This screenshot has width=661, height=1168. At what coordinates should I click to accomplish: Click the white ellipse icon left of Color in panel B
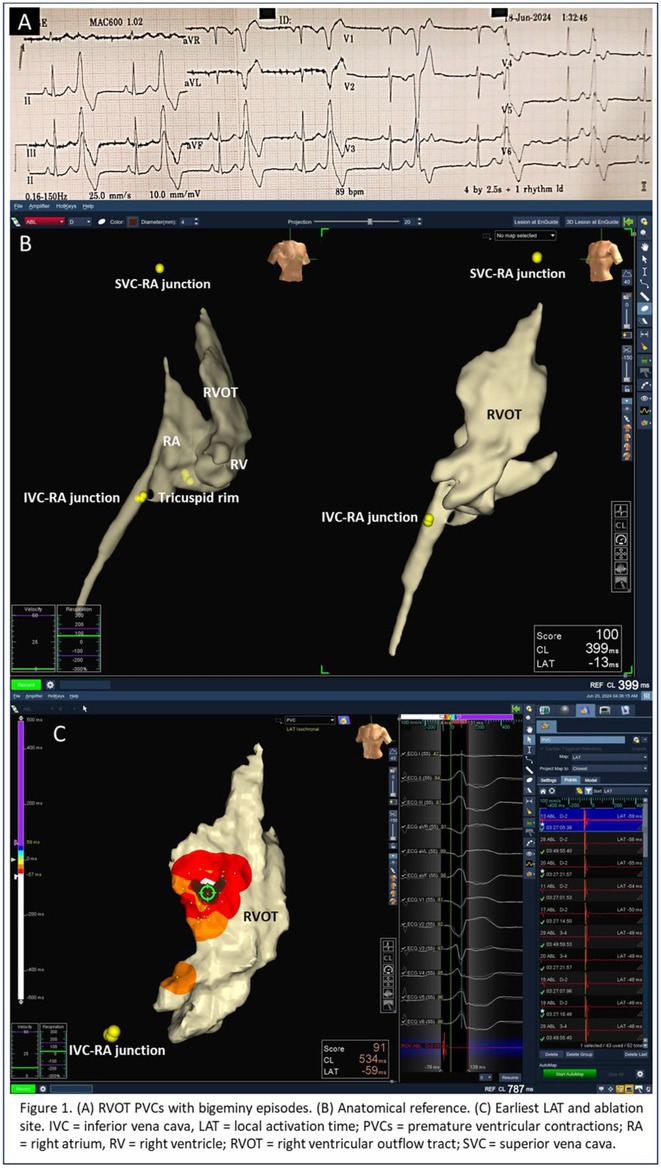(103, 222)
